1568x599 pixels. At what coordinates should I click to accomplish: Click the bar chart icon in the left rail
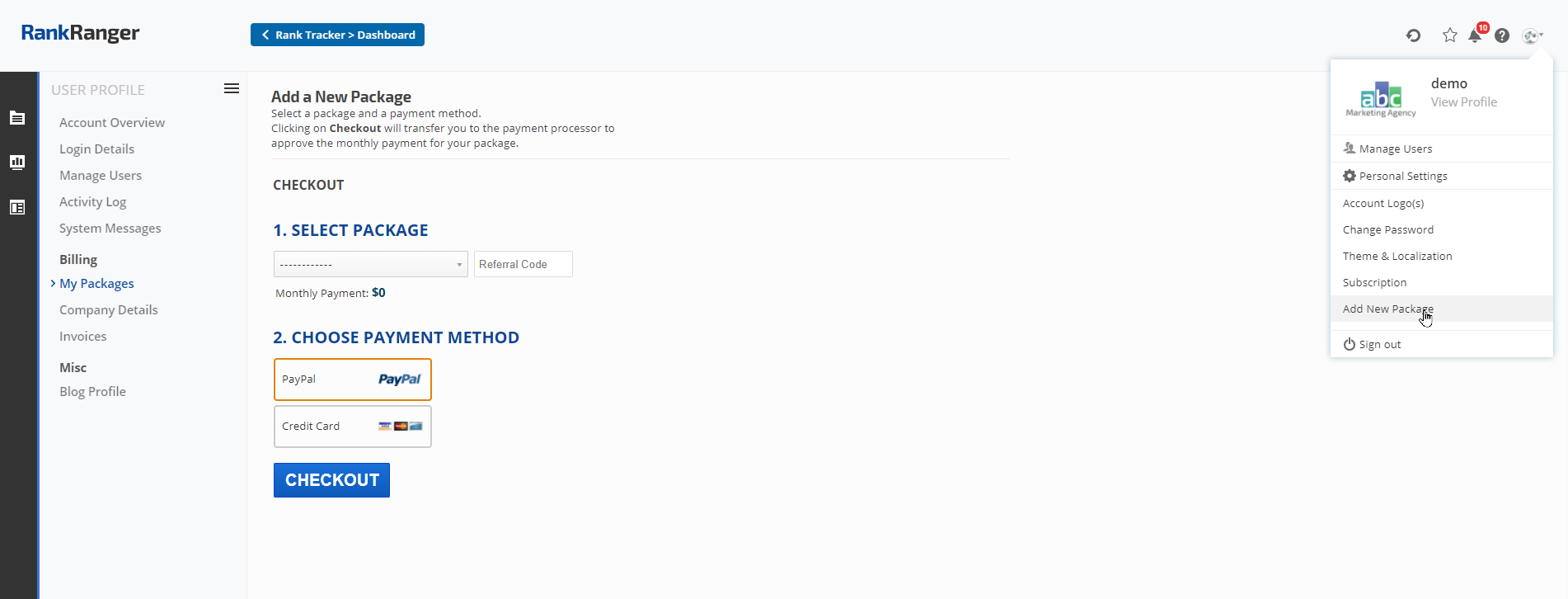click(x=17, y=163)
